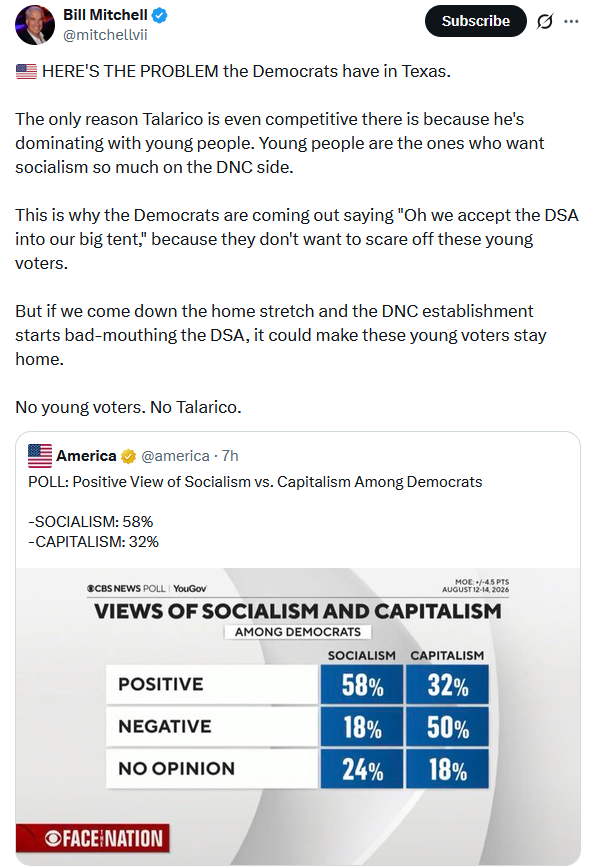Click the CBS News Poll YouGov logo
This screenshot has width=595, height=866.
146,589
